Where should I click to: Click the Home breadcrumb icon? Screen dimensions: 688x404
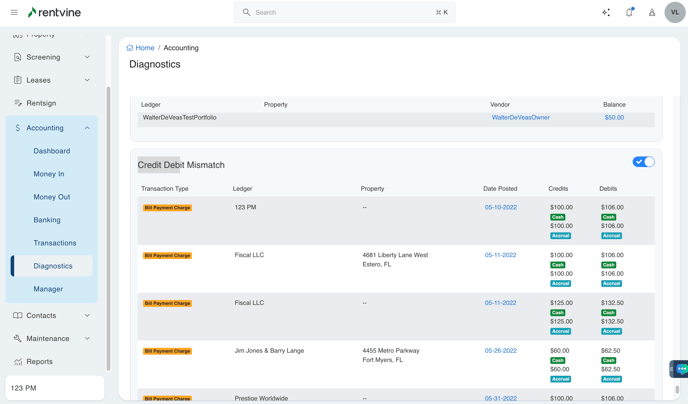pyautogui.click(x=130, y=48)
